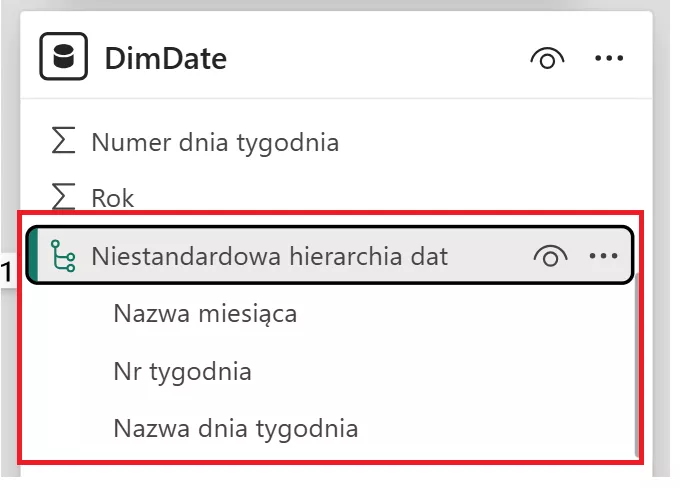Hide Niestandardowa hierarchia dat with eye icon
The image size is (680, 488).
[549, 256]
